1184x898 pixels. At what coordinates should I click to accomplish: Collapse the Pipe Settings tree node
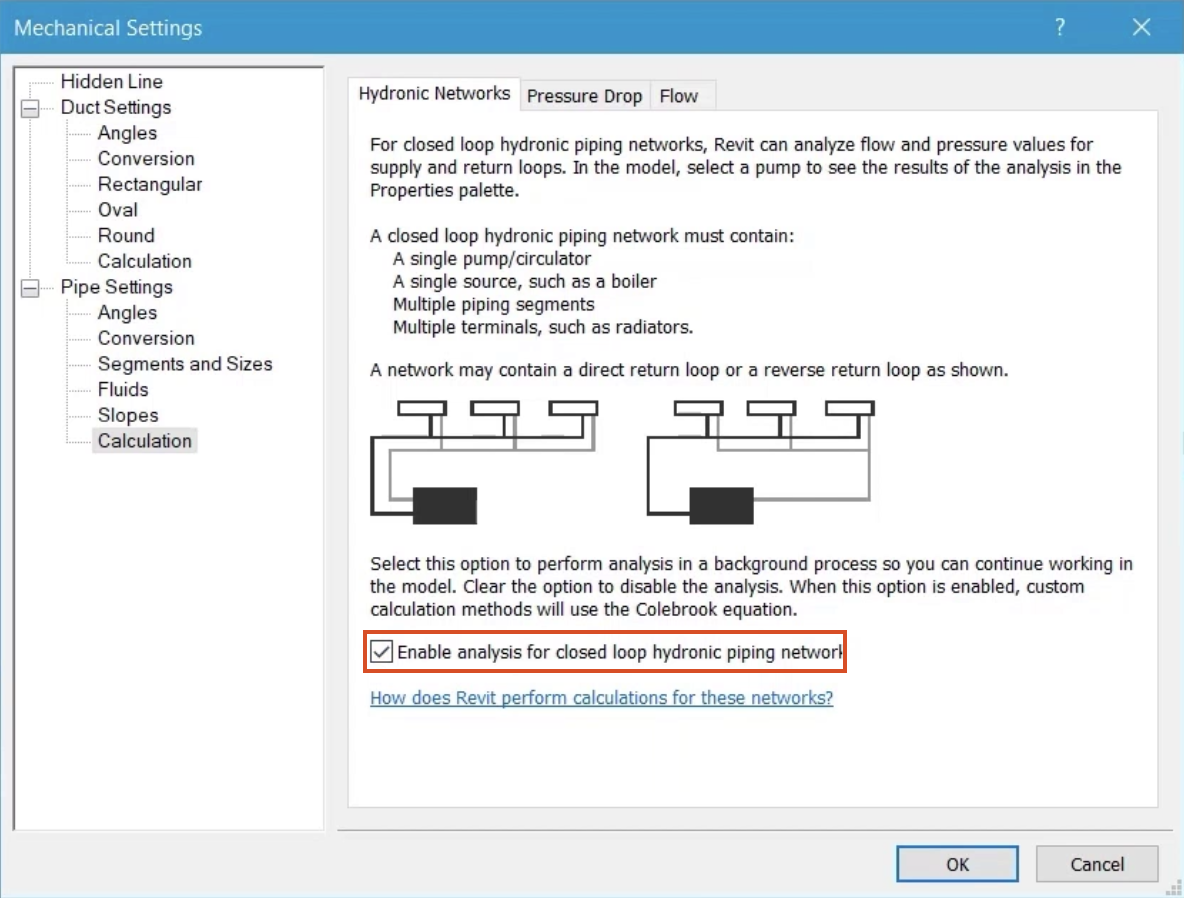click(x=30, y=288)
